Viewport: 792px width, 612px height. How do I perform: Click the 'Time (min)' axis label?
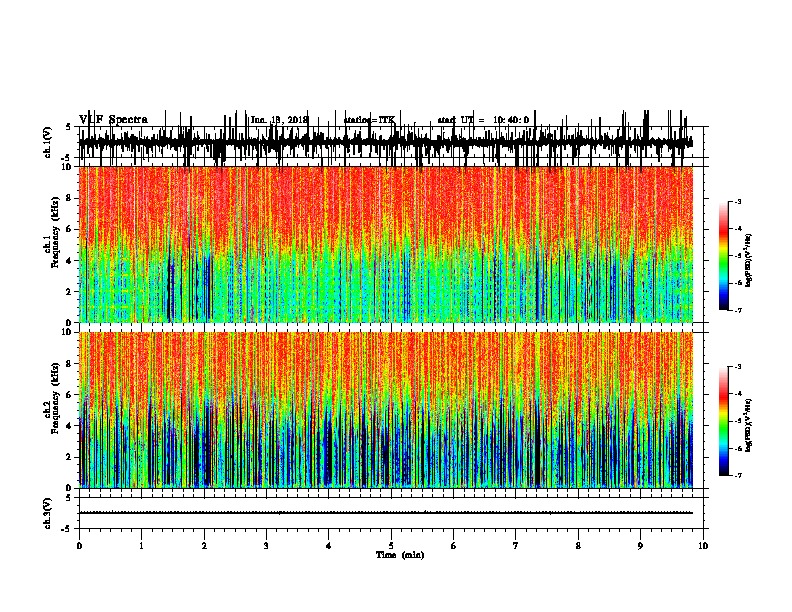pyautogui.click(x=400, y=555)
